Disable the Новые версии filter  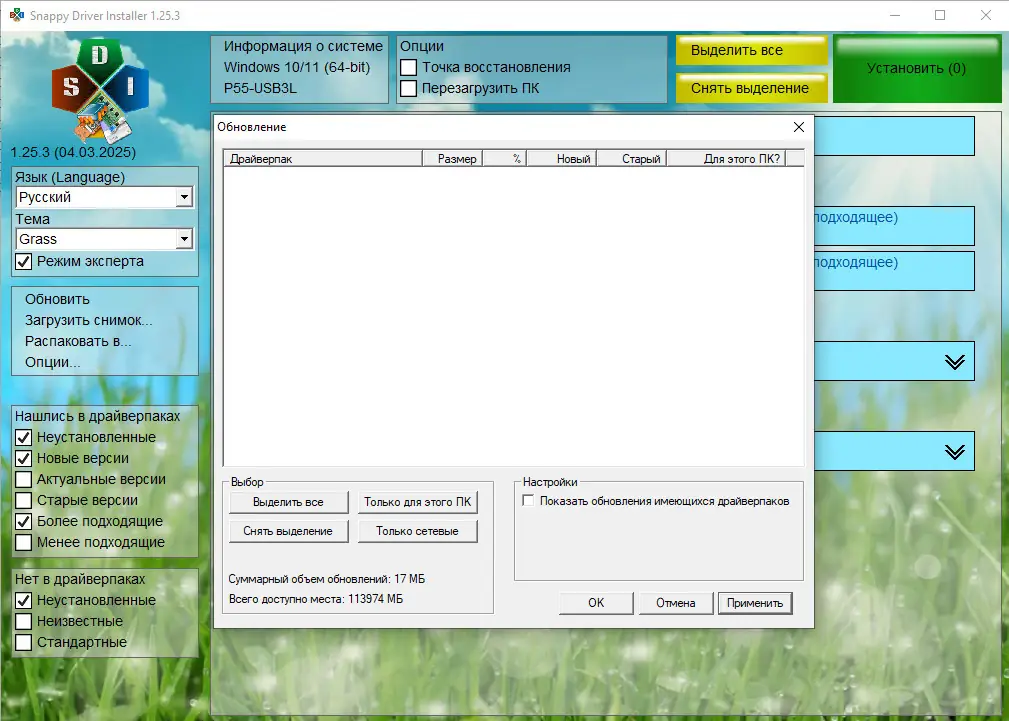coord(23,458)
